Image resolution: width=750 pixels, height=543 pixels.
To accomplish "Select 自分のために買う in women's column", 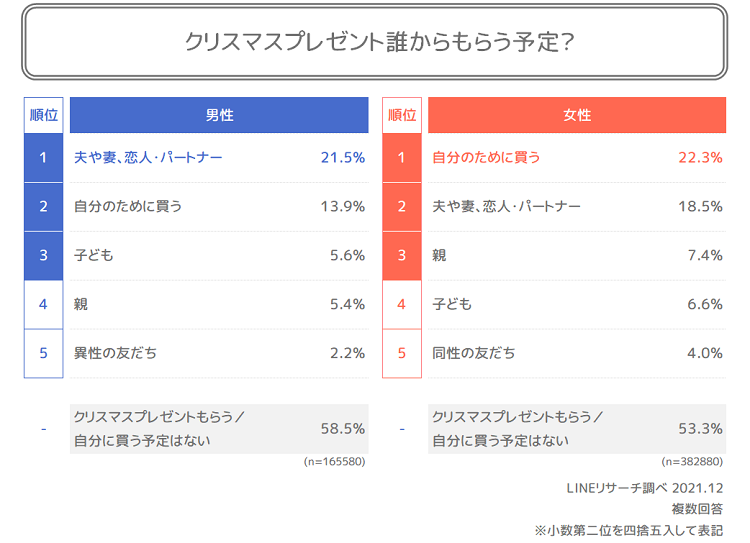I will 486,157.
